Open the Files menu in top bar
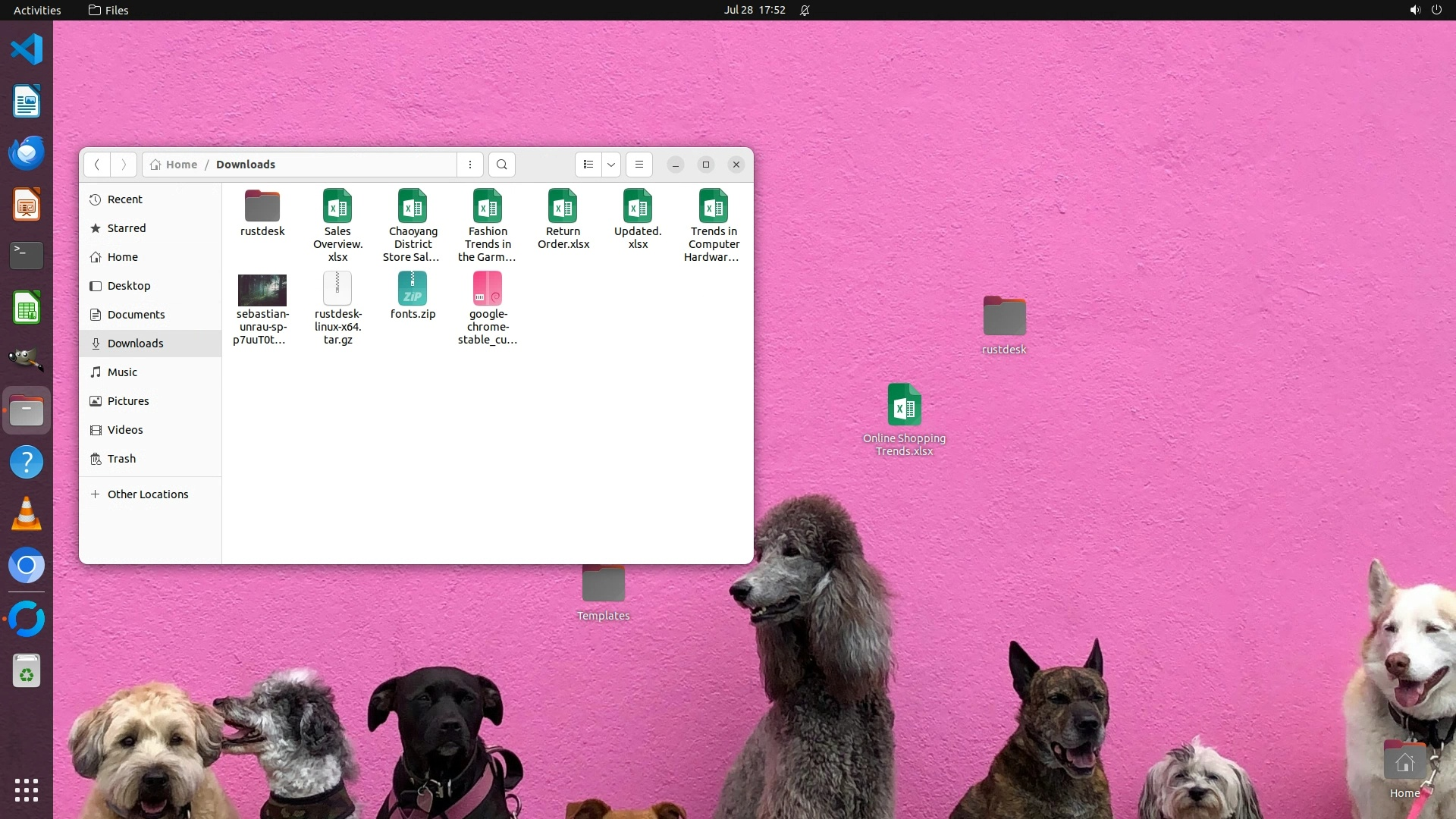Viewport: 1456px width, 819px height. pyautogui.click(x=108, y=10)
